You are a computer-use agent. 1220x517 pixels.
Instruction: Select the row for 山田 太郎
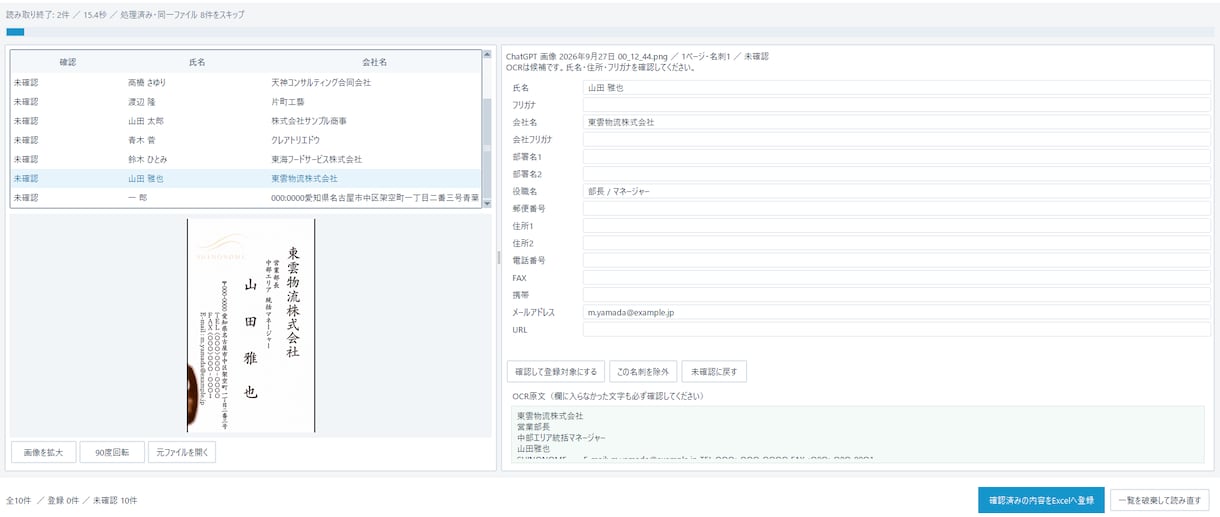[x=246, y=121]
